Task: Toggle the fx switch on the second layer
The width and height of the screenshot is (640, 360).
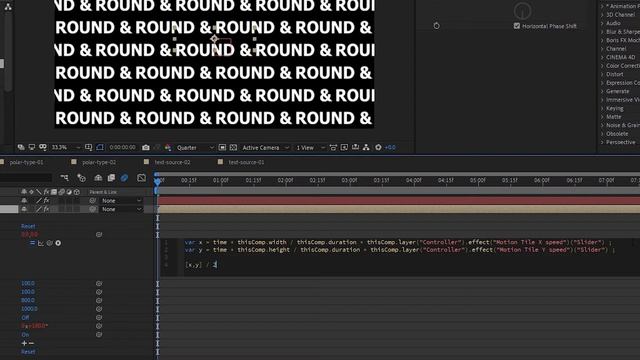Action: 47,209
